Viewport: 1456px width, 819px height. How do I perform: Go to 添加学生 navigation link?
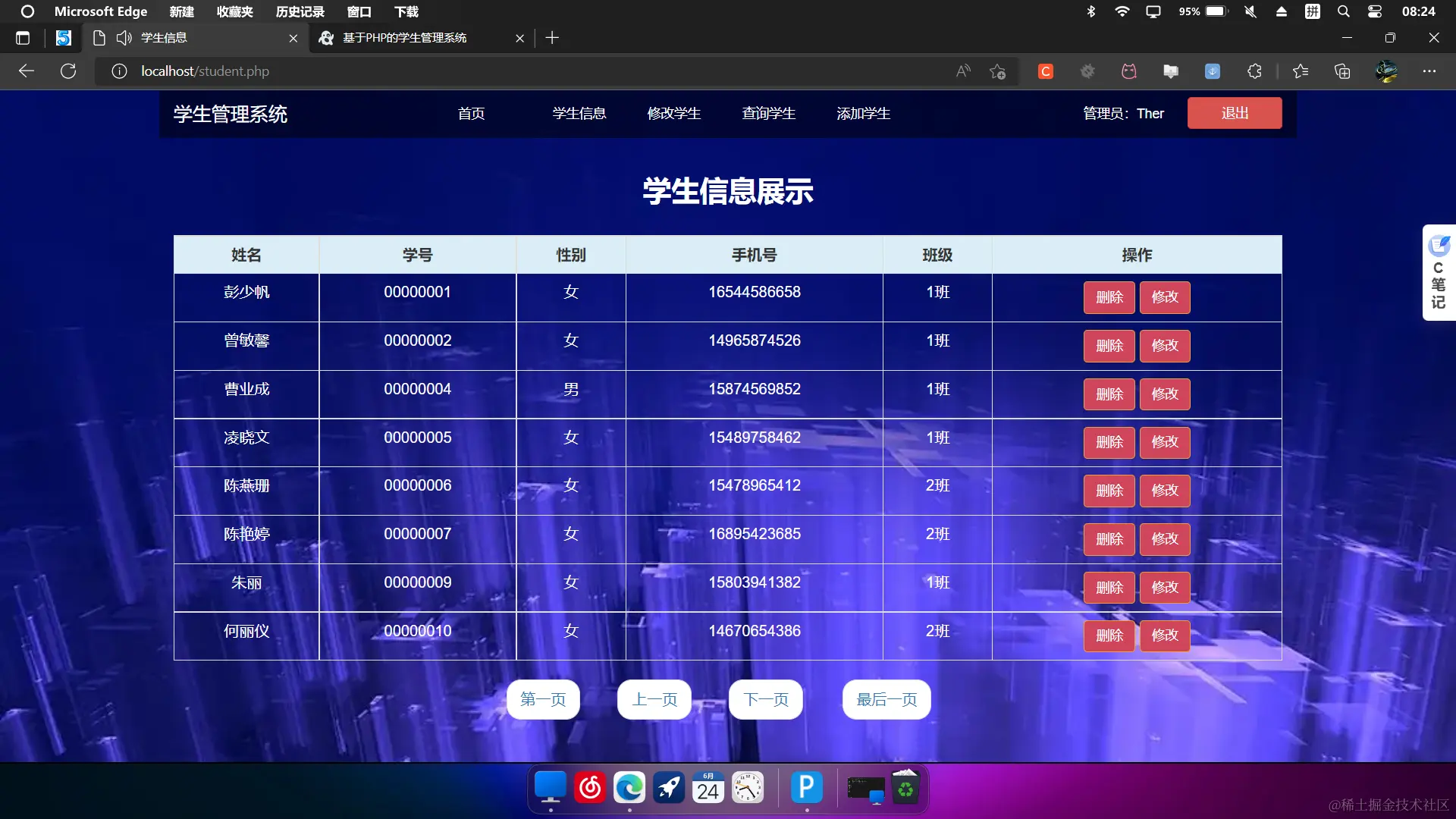pyautogui.click(x=863, y=114)
